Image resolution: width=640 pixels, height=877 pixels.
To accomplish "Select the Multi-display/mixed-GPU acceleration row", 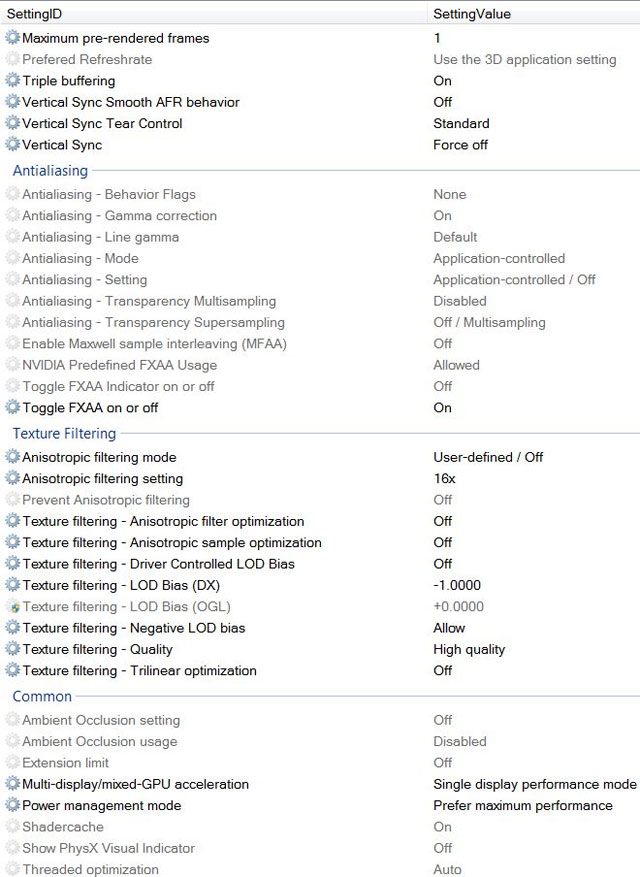I will click(x=135, y=785).
